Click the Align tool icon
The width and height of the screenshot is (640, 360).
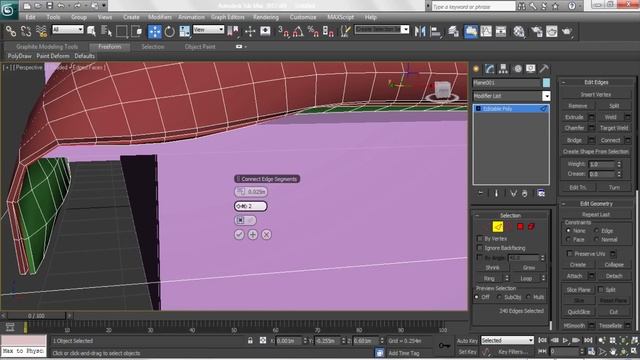click(x=436, y=31)
